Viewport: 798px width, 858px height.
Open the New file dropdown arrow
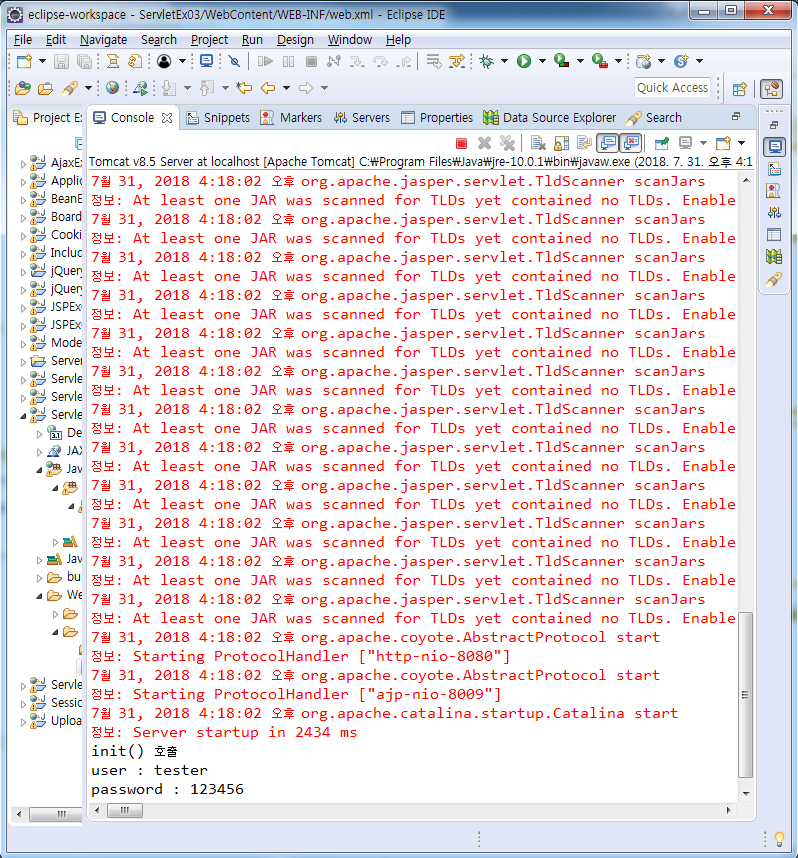[x=42, y=61]
